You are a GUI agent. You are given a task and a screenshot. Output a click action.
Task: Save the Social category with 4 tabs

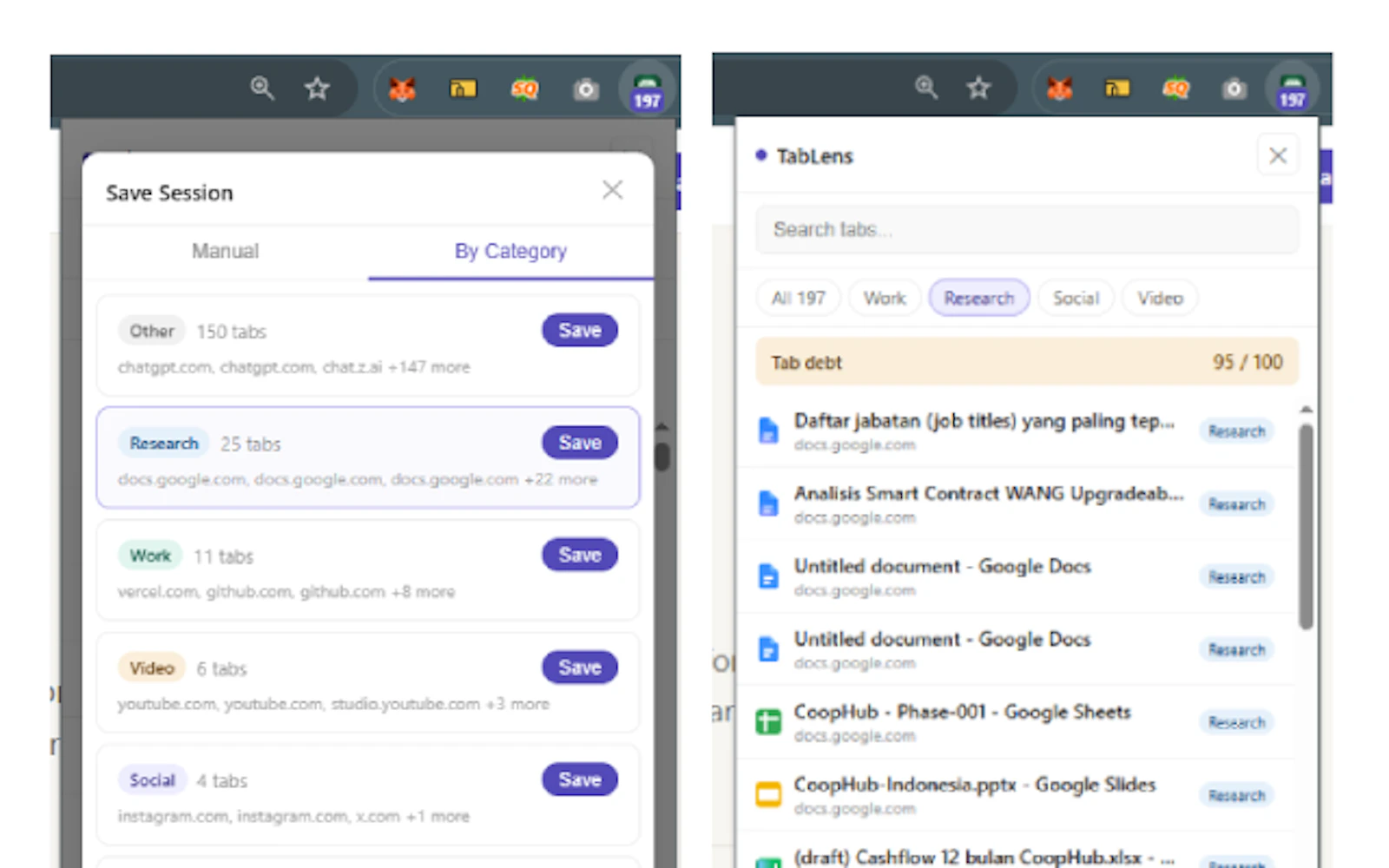point(580,779)
